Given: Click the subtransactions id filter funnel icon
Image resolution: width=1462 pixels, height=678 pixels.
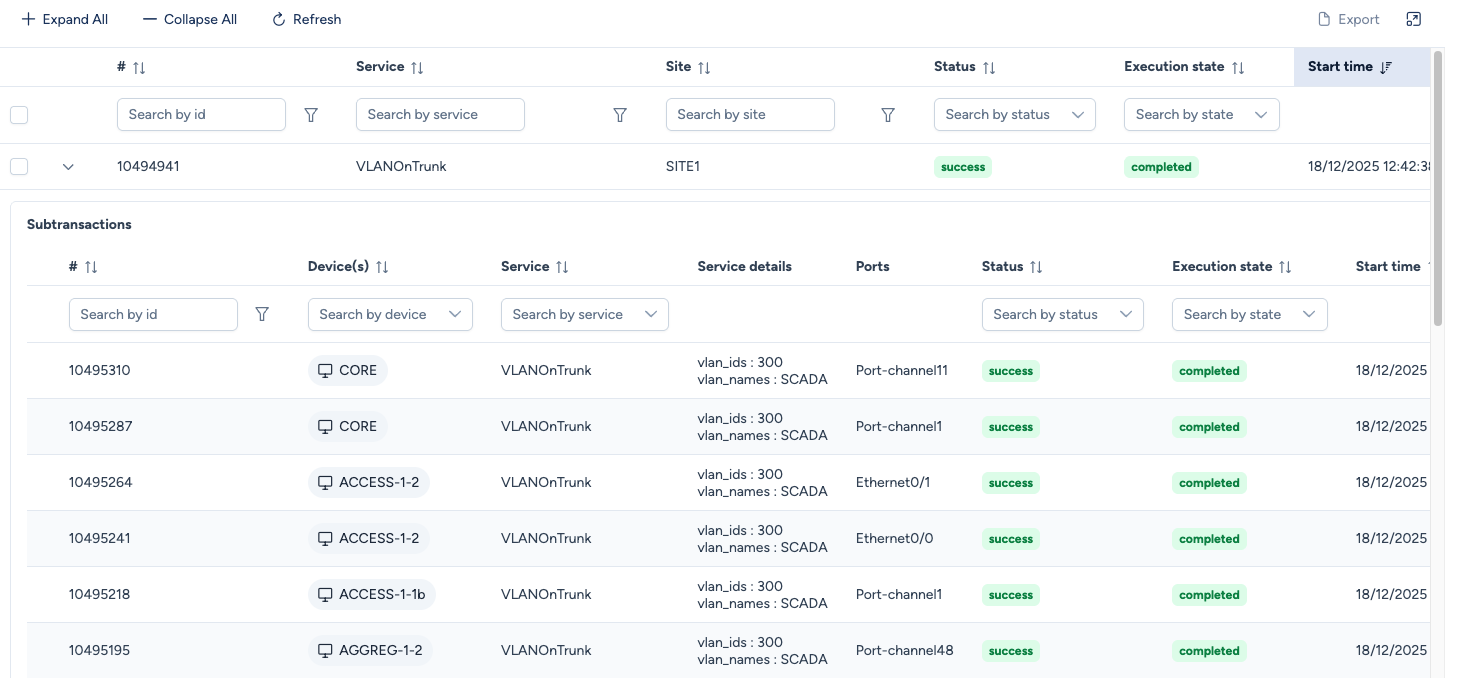Looking at the screenshot, I should 262,314.
